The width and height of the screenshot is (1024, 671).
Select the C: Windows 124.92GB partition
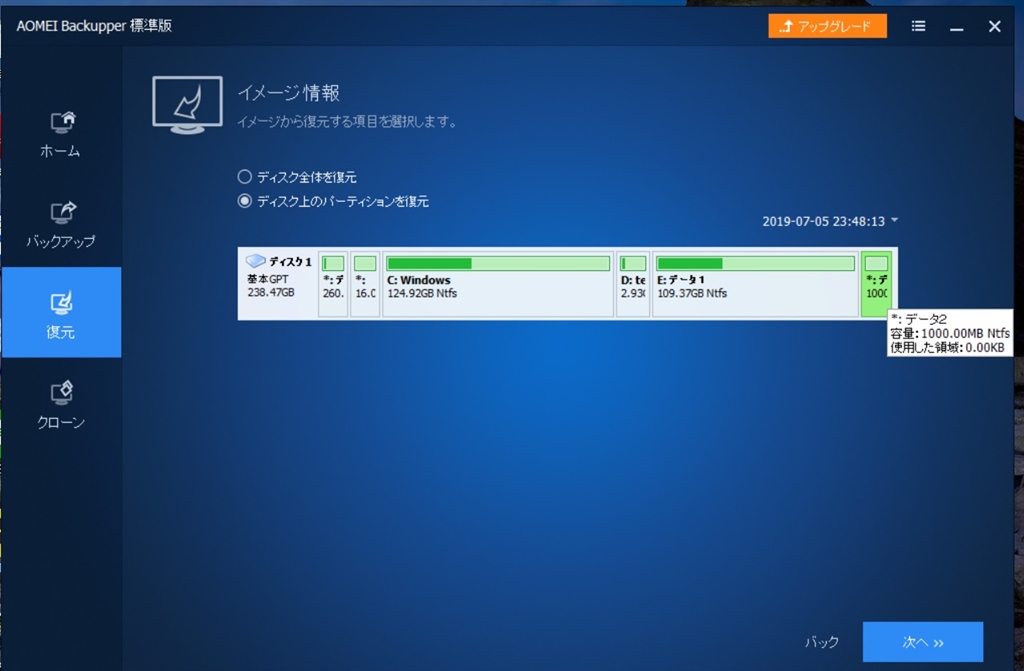pos(498,284)
